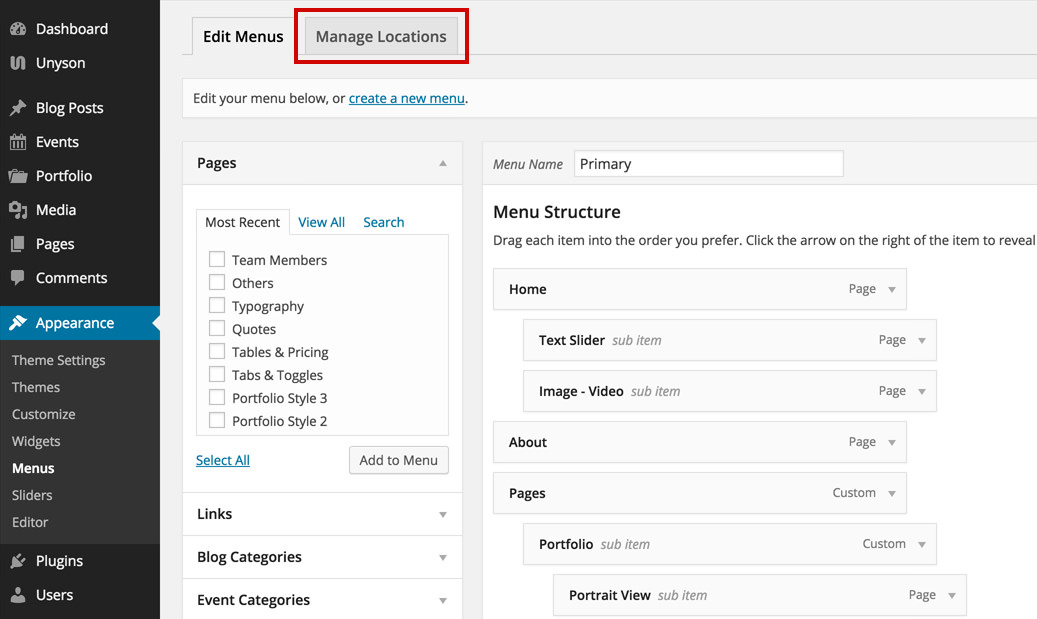Screen dimensions: 1037x619
Task: Open the Menus submenu item
Action: (x=33, y=468)
